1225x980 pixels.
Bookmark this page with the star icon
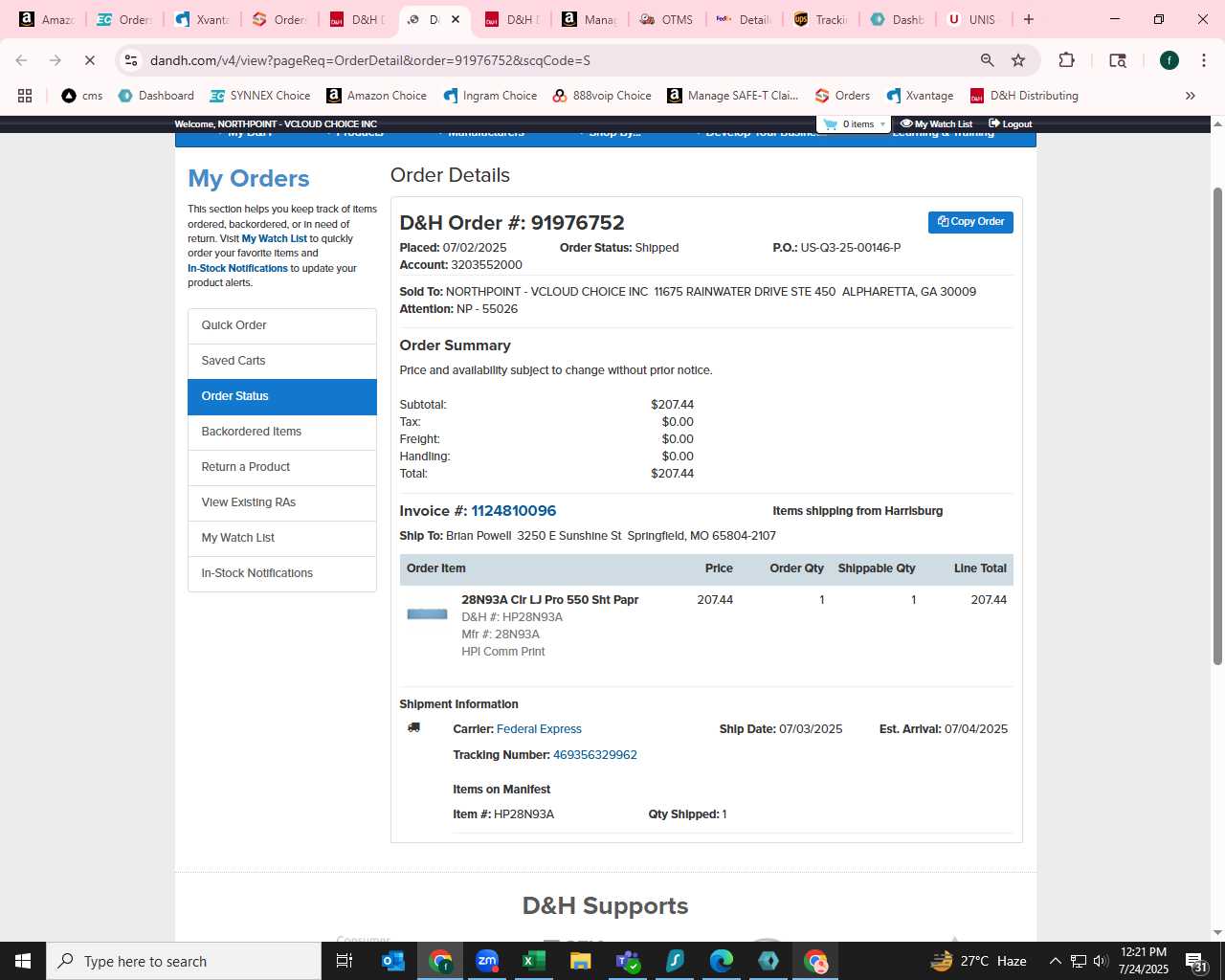pos(1018,60)
